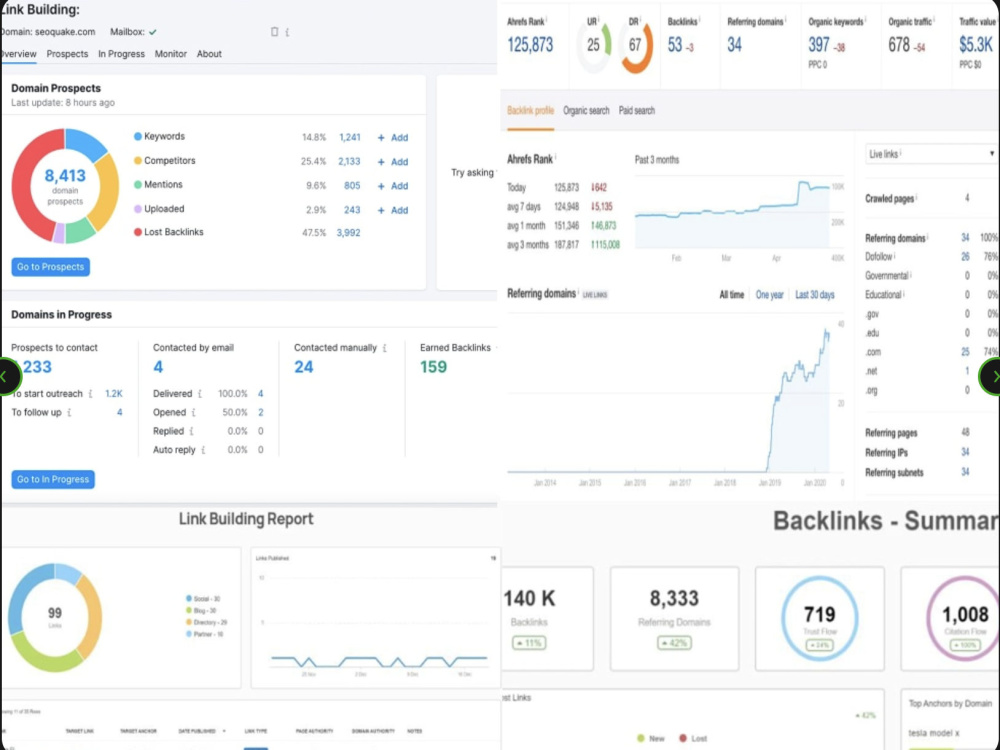Click the 8,333 Referring Domains card
The height and width of the screenshot is (750, 1000).
click(x=674, y=618)
